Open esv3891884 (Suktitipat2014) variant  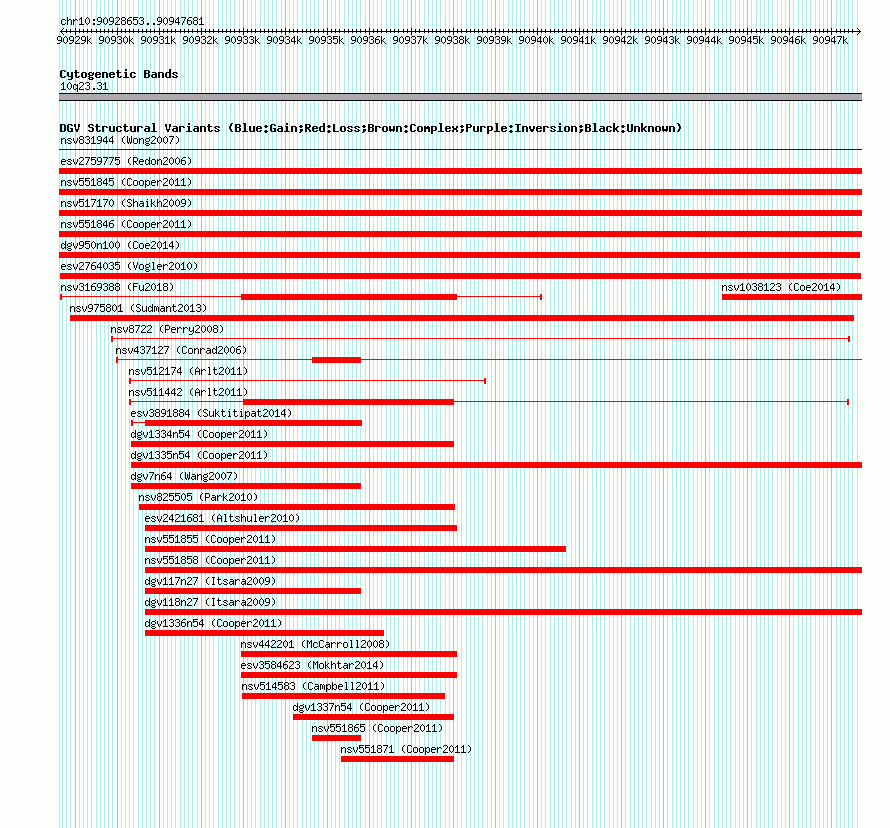[x=211, y=413]
